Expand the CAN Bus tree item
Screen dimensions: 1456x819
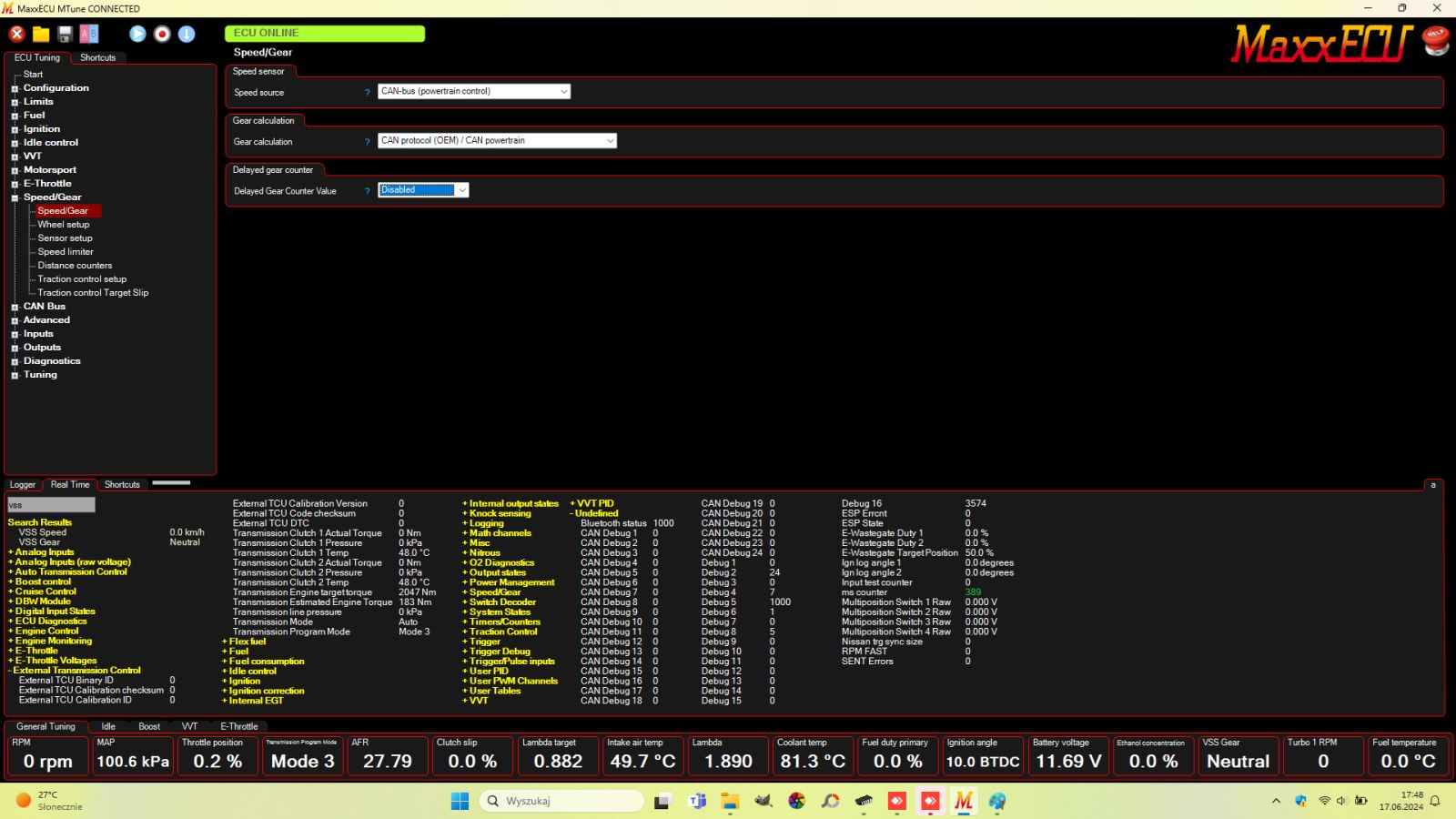[14, 306]
